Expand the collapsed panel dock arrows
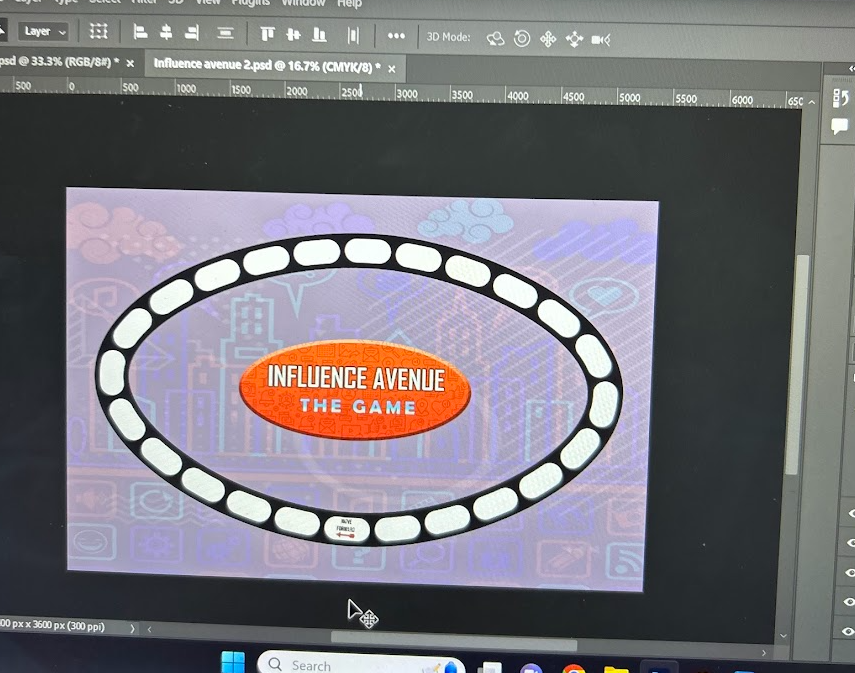The height and width of the screenshot is (673, 855). [851, 69]
